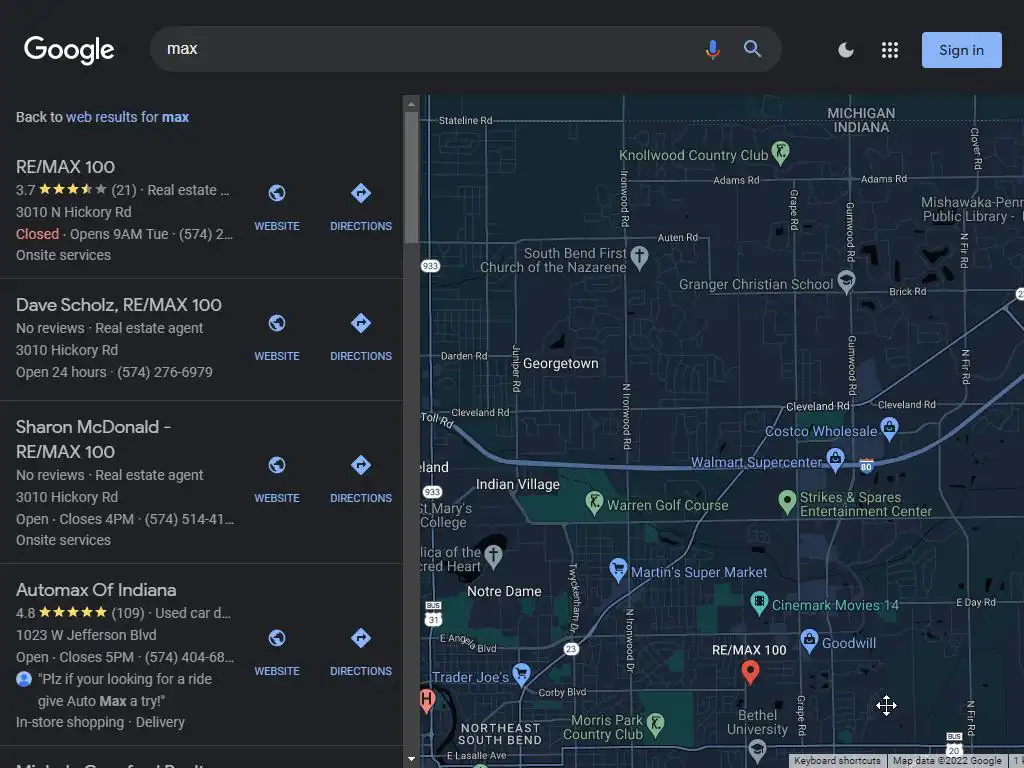Get directions icon for Automax Of Indiana
The height and width of the screenshot is (768, 1024).
360,637
